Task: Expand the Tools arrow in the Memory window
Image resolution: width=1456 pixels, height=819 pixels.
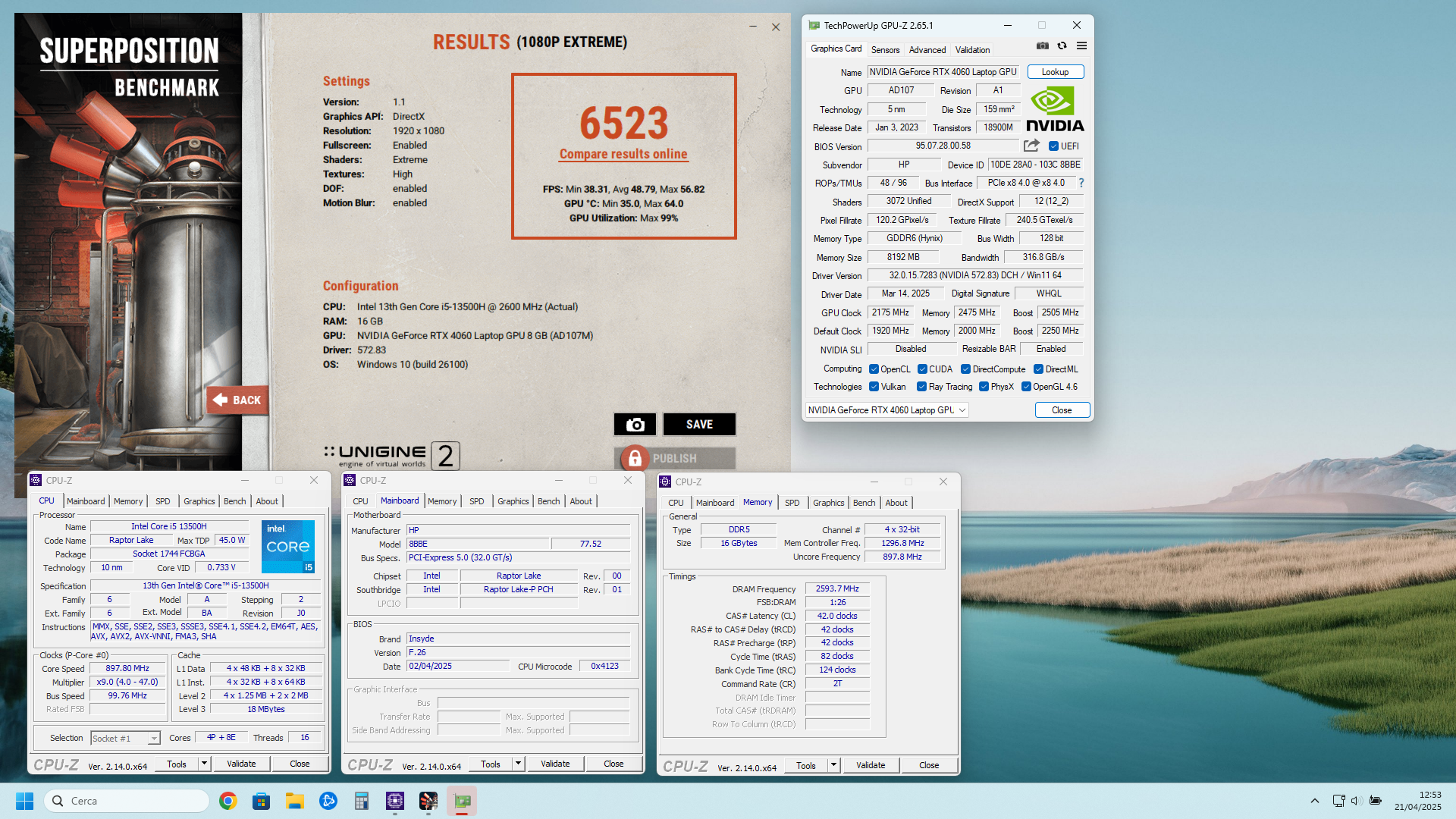Action: (x=833, y=765)
